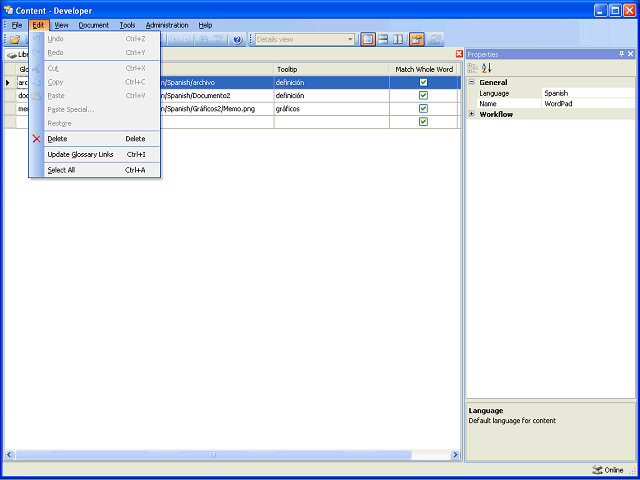Click the scroll right arrow
The height and width of the screenshot is (480, 640).
pyautogui.click(x=456, y=455)
